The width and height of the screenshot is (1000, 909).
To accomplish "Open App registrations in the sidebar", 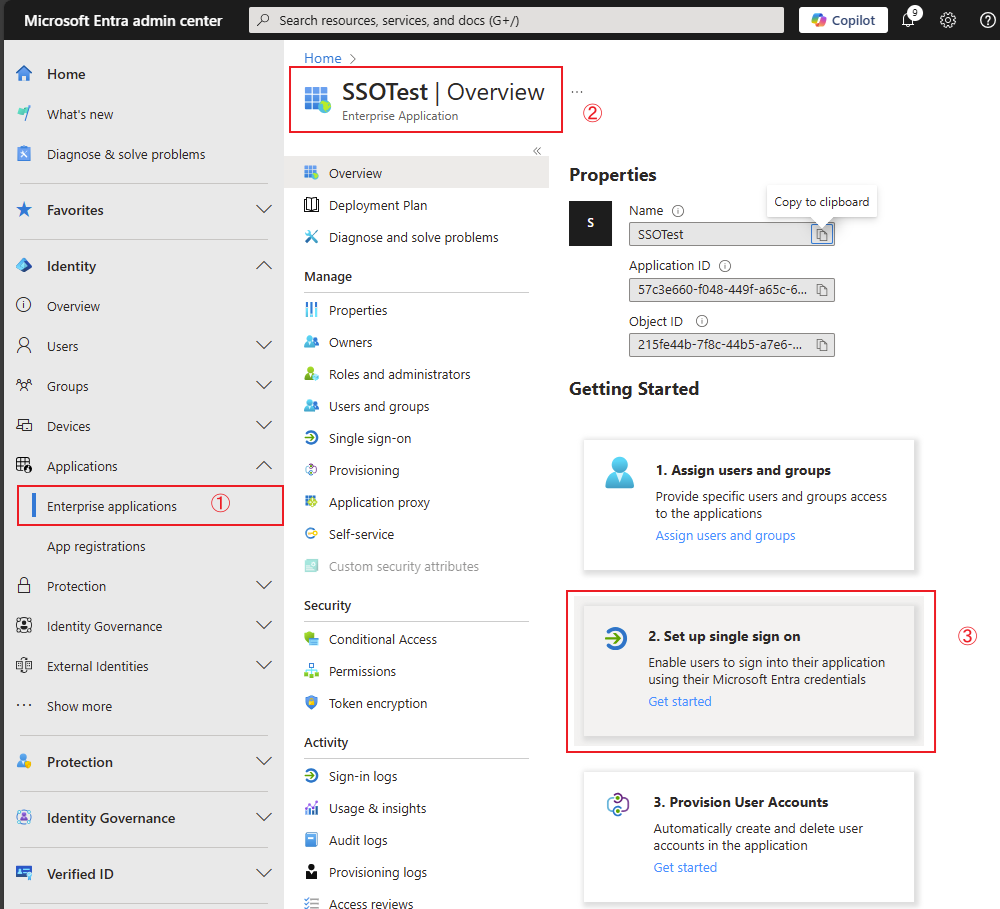I will (x=96, y=547).
